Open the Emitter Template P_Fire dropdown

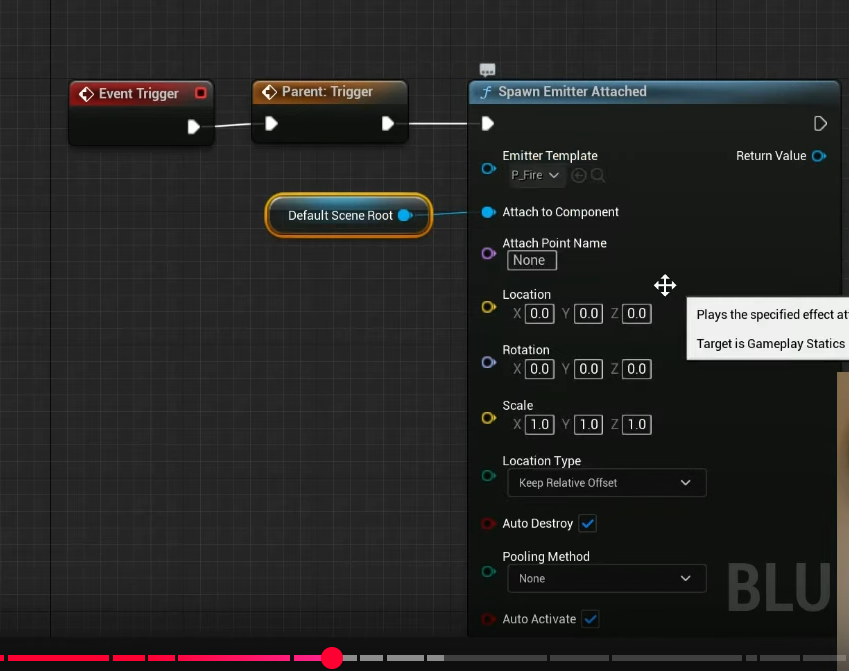[535, 175]
